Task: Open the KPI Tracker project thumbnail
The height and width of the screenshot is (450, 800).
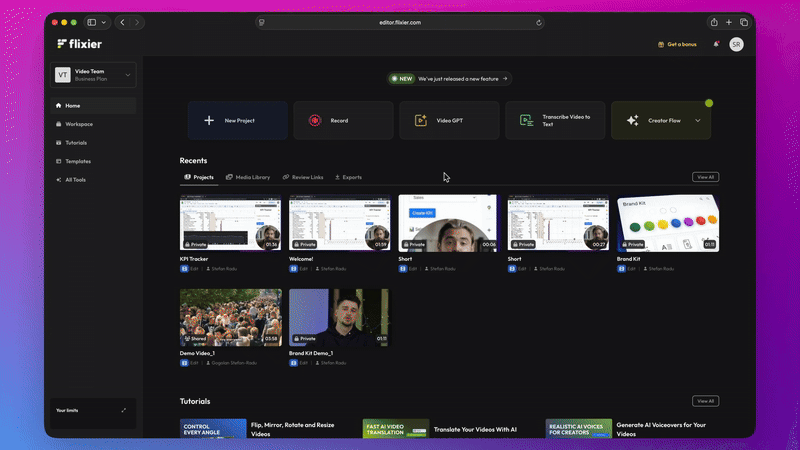Action: coord(230,223)
